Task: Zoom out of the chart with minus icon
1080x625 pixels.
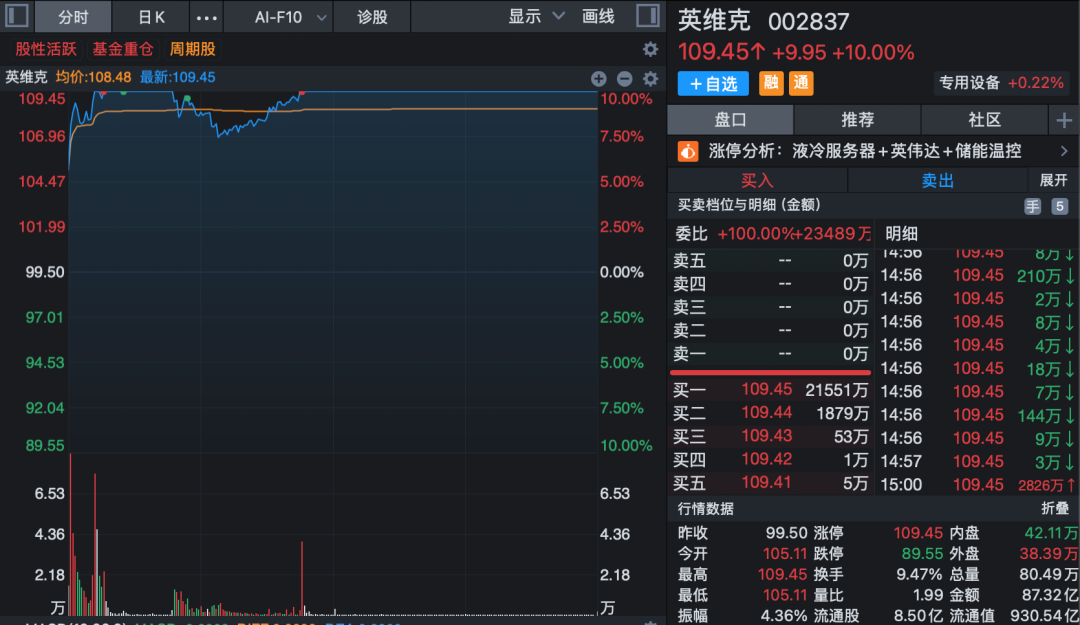Action: click(624, 78)
